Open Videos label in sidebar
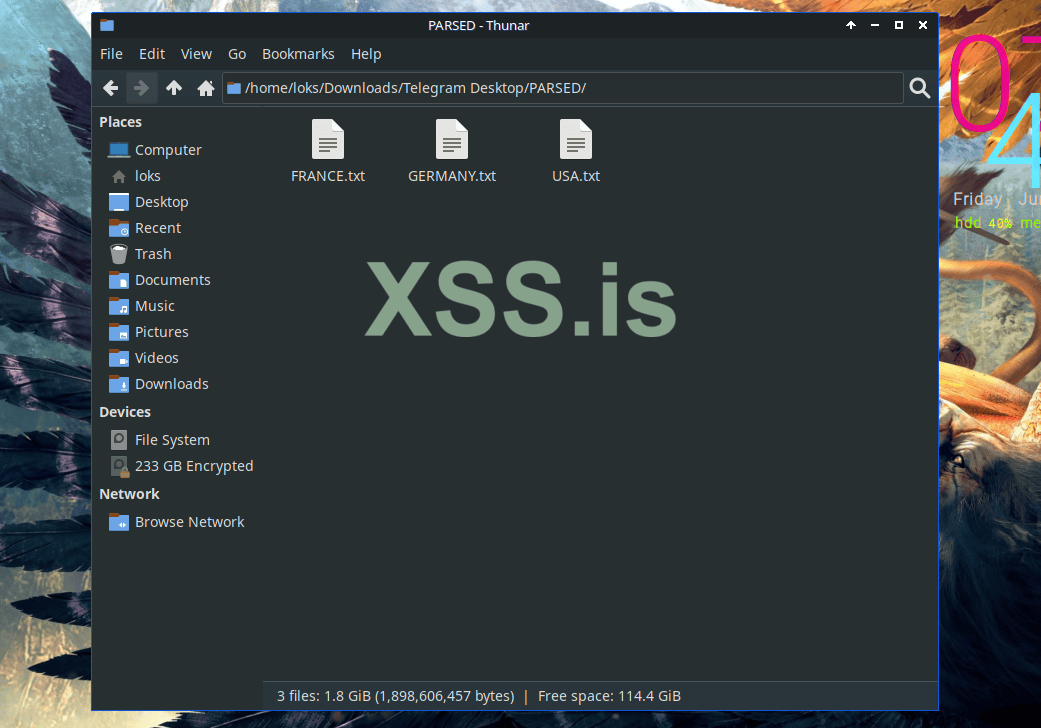Image resolution: width=1041 pixels, height=728 pixels. pos(157,358)
